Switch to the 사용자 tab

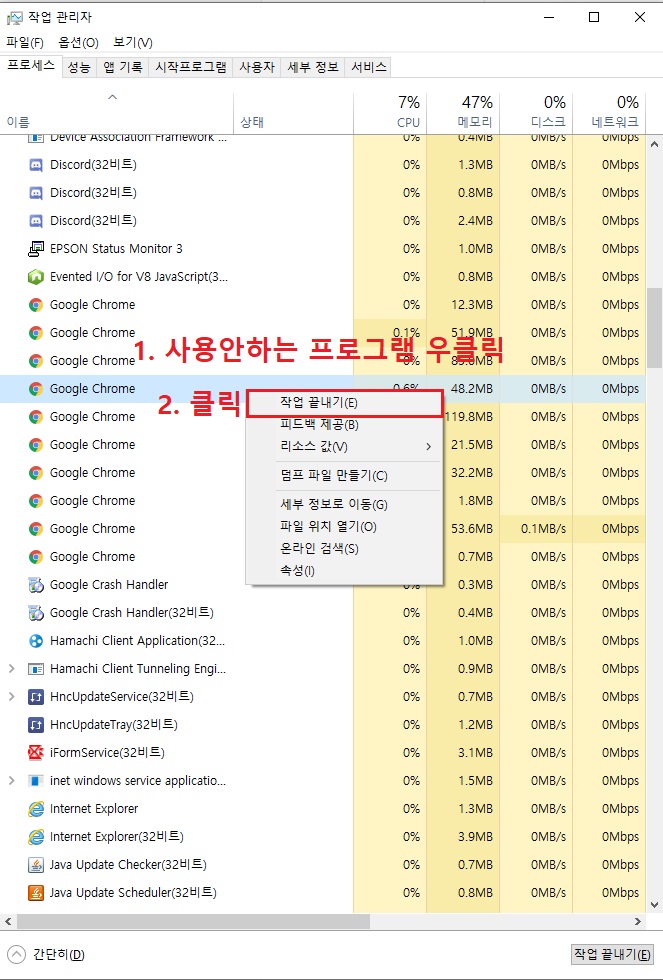pos(257,67)
